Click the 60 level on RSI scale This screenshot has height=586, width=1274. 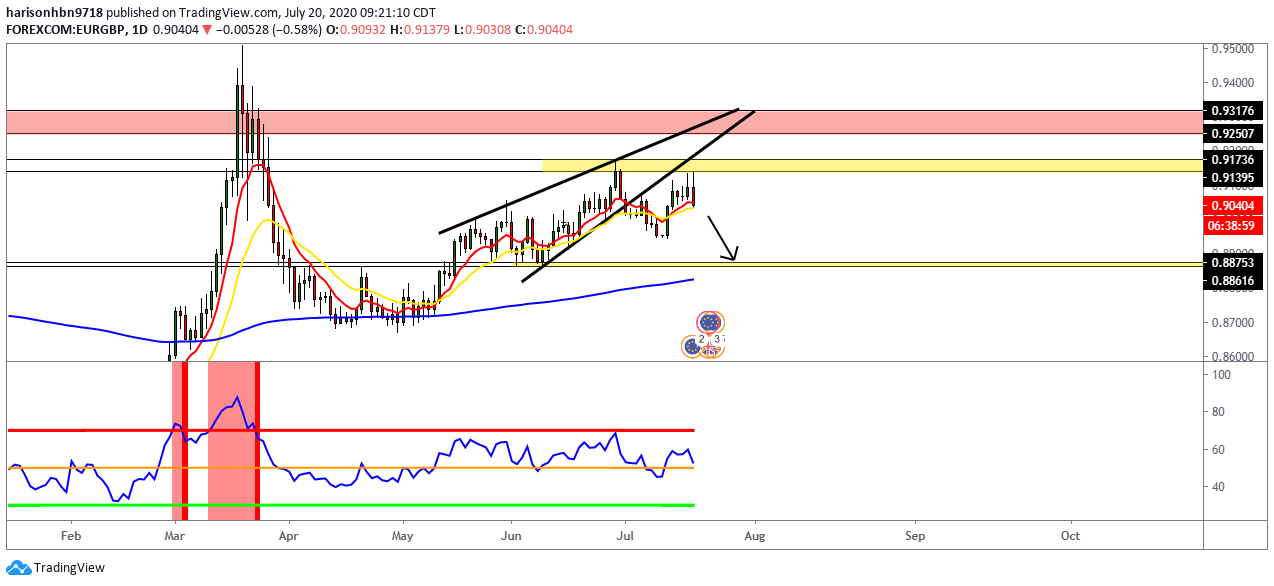point(1218,449)
